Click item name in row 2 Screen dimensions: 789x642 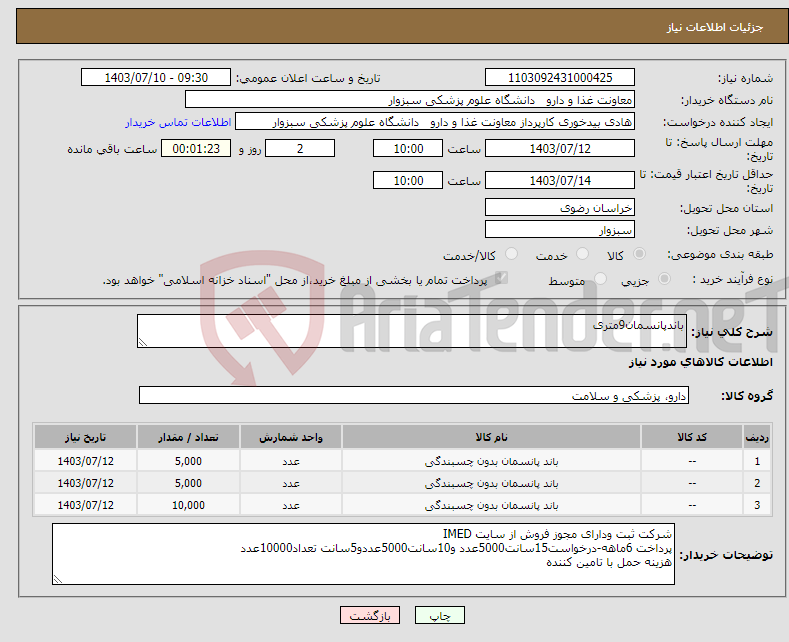(491, 483)
